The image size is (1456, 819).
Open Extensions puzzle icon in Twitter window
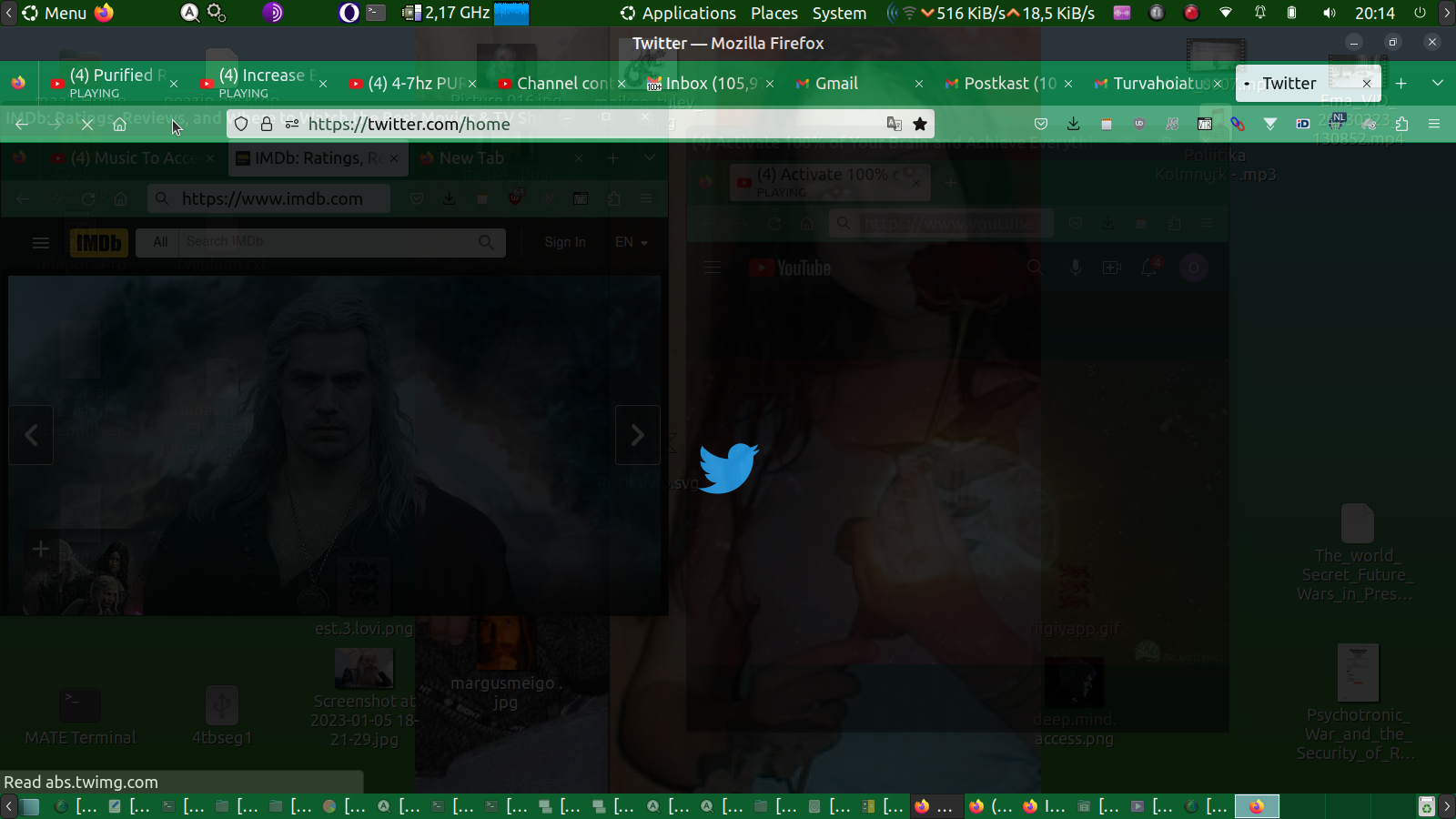tap(1401, 124)
